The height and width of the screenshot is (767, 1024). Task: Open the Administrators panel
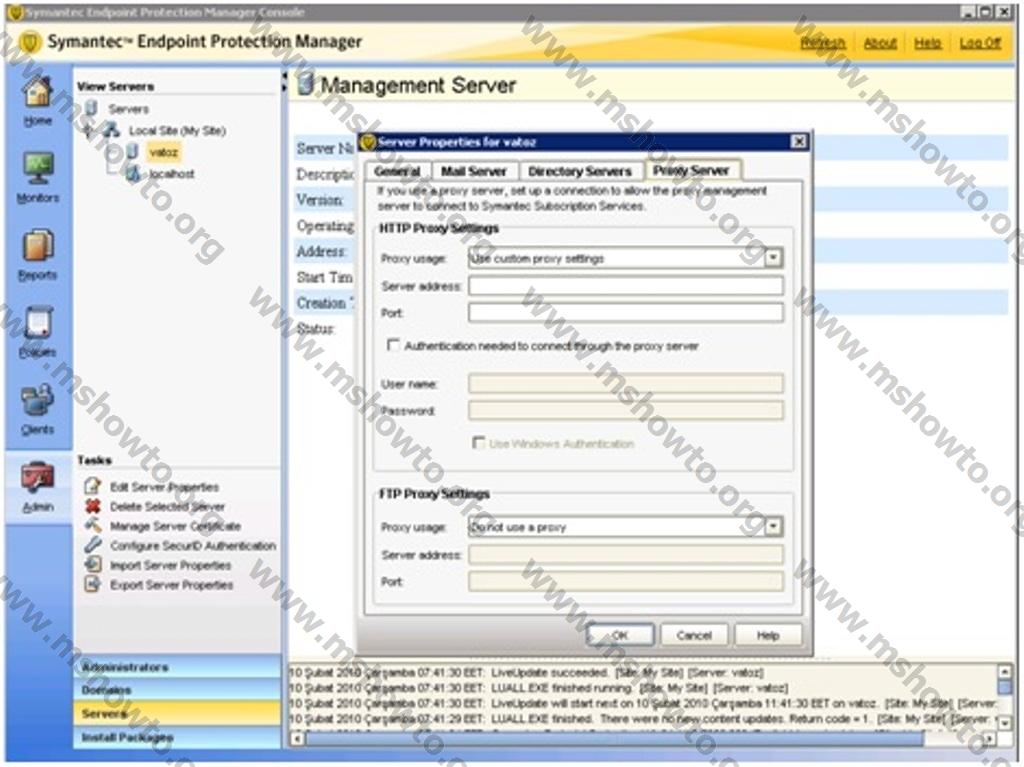point(178,667)
